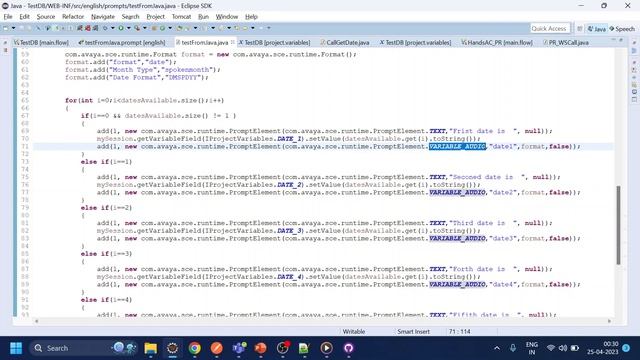Click the horizontal scrollbar left arrow

36,322
